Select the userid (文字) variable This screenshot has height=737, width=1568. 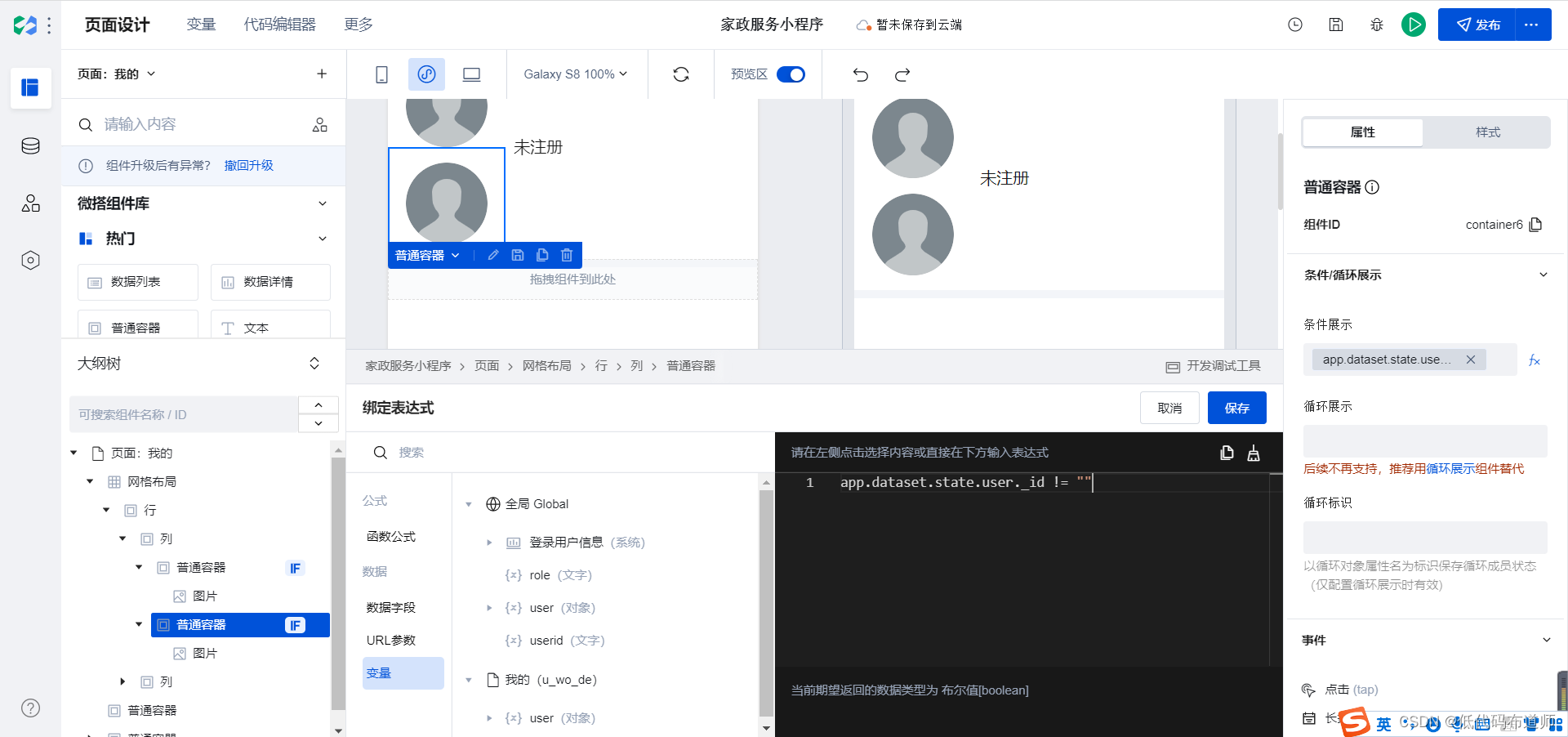pos(555,641)
